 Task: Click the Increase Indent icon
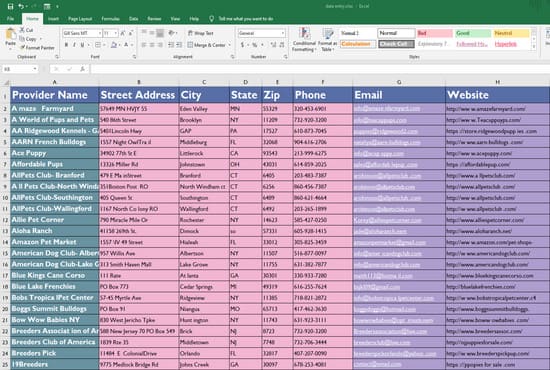click(x=179, y=45)
